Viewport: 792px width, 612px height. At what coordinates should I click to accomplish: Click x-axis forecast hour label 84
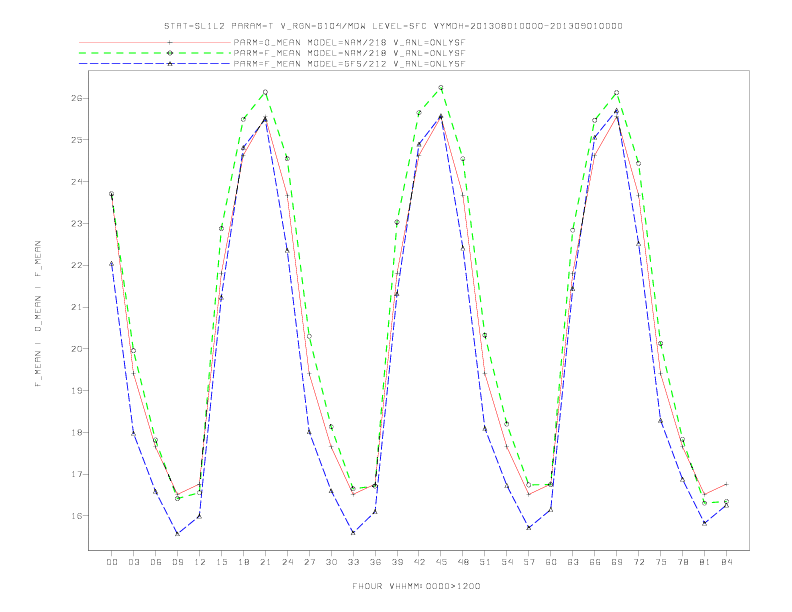pyautogui.click(x=726, y=562)
